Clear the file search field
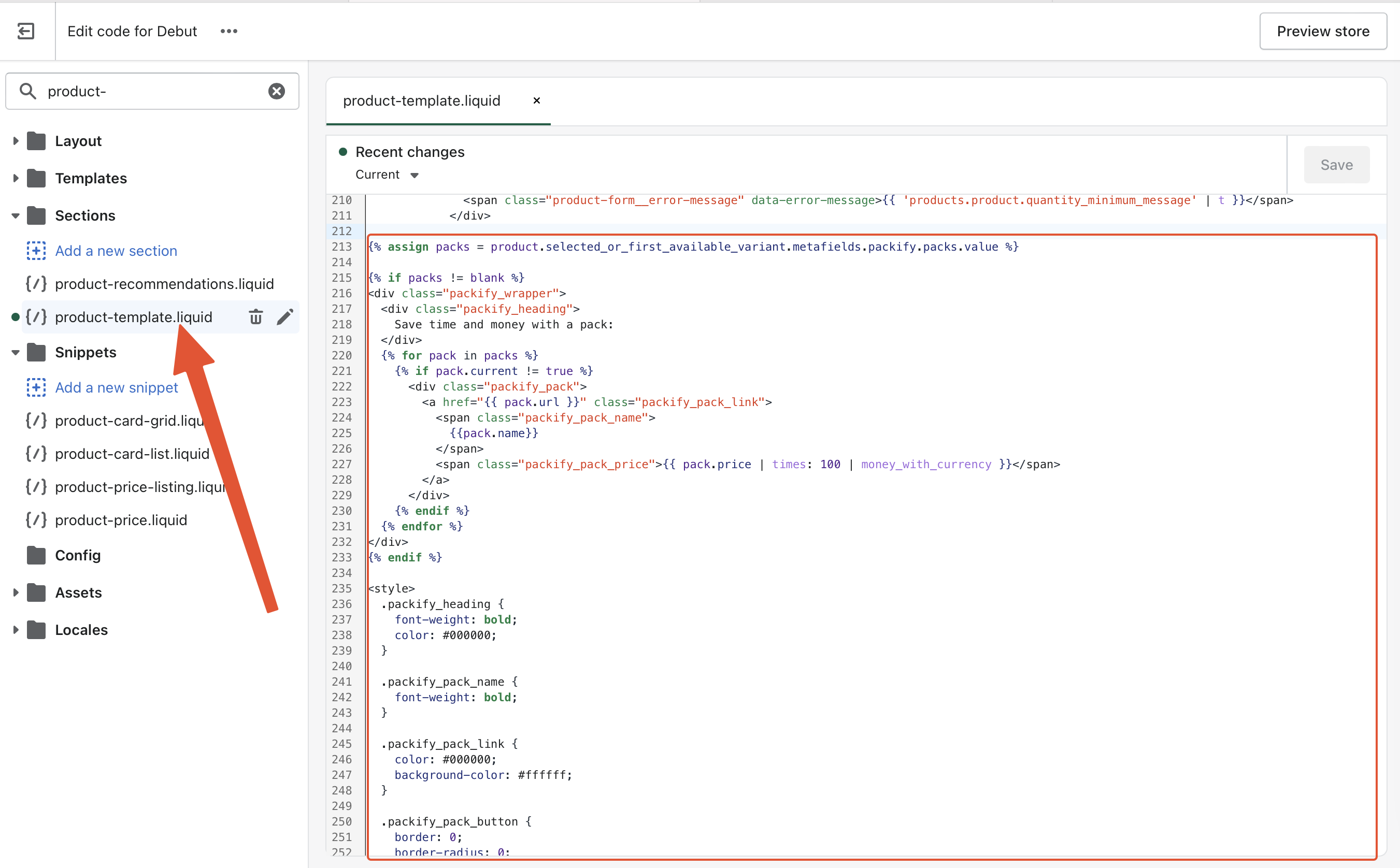The width and height of the screenshot is (1400, 868). click(276, 91)
